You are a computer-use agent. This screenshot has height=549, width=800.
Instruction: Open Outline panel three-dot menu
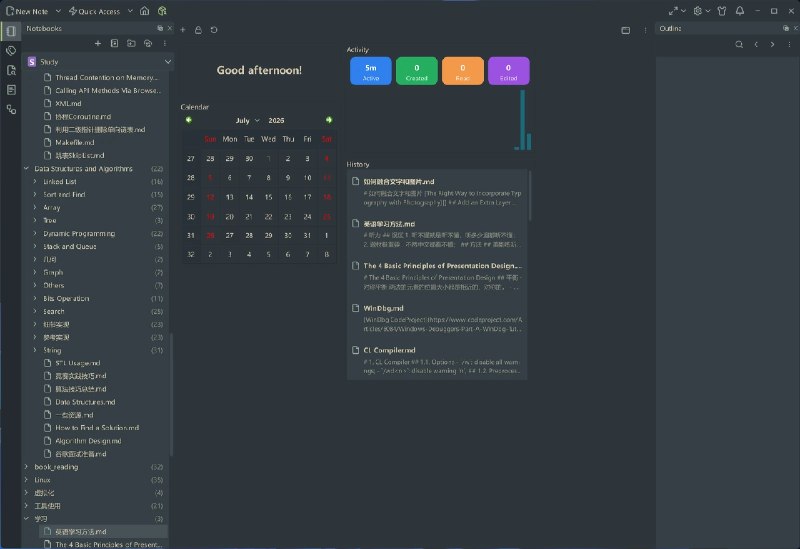(789, 44)
